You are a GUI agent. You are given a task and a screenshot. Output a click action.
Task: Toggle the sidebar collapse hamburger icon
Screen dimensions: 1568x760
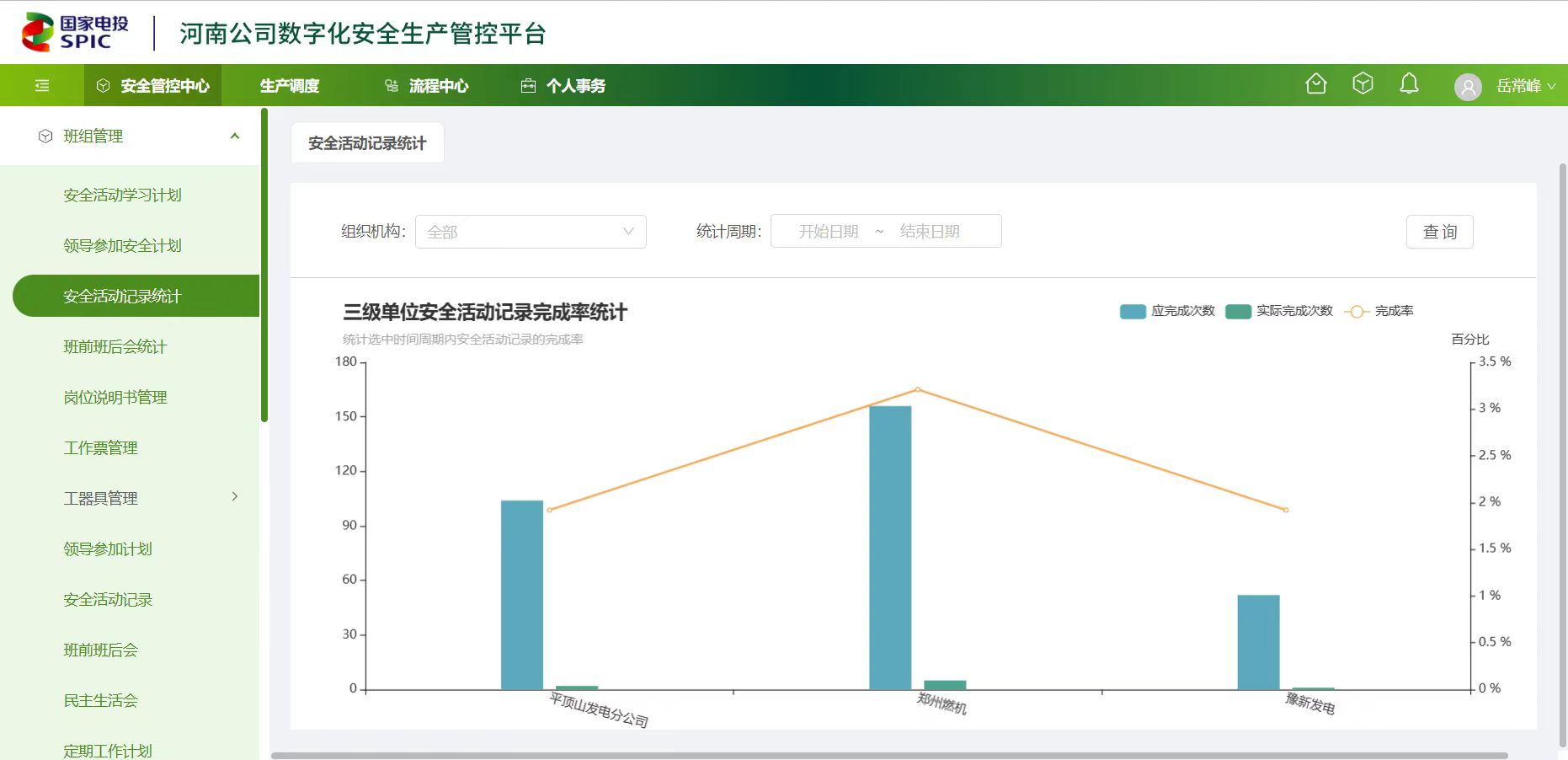(42, 85)
